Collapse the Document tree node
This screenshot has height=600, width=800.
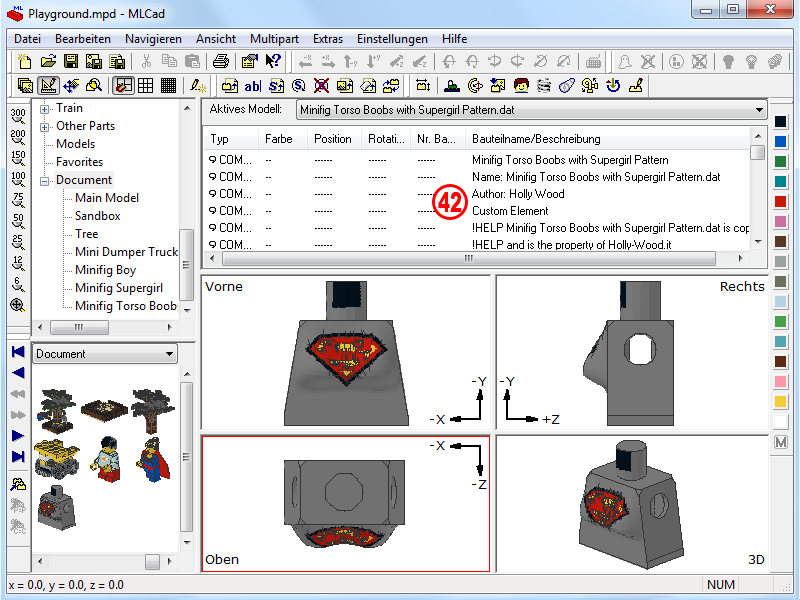[45, 181]
